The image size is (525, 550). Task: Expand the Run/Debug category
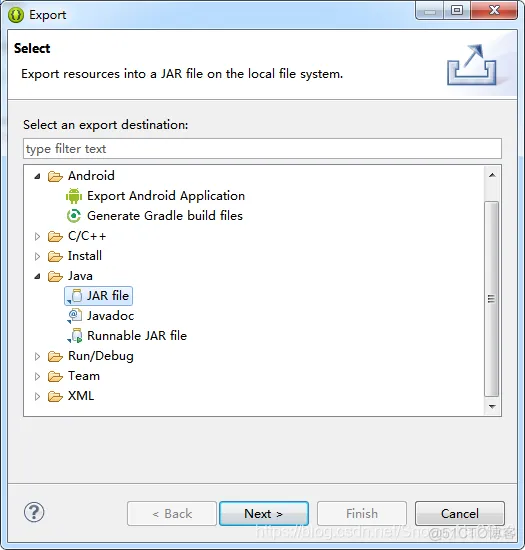[x=37, y=356]
